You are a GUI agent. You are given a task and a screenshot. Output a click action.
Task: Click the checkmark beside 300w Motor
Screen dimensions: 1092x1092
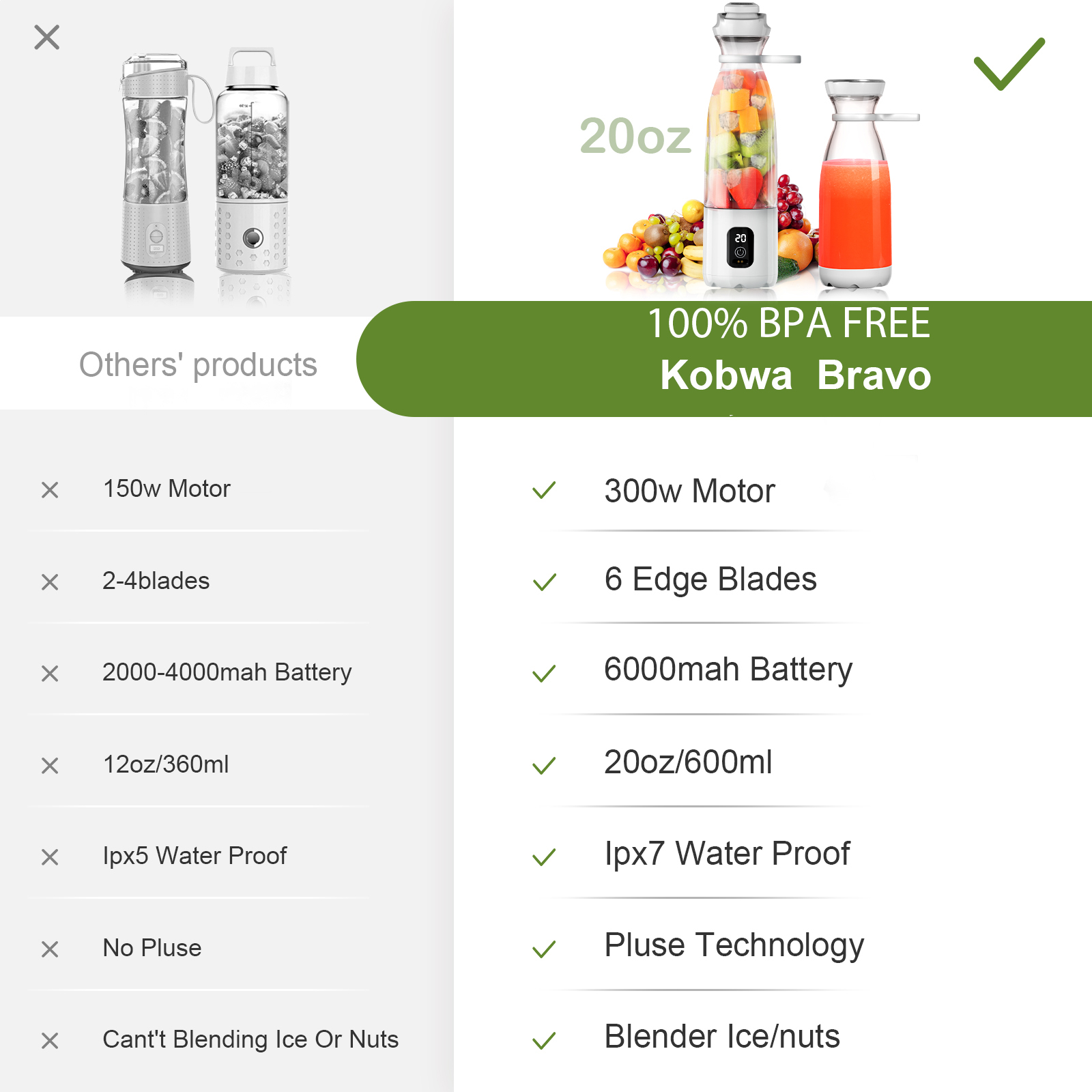[x=544, y=490]
